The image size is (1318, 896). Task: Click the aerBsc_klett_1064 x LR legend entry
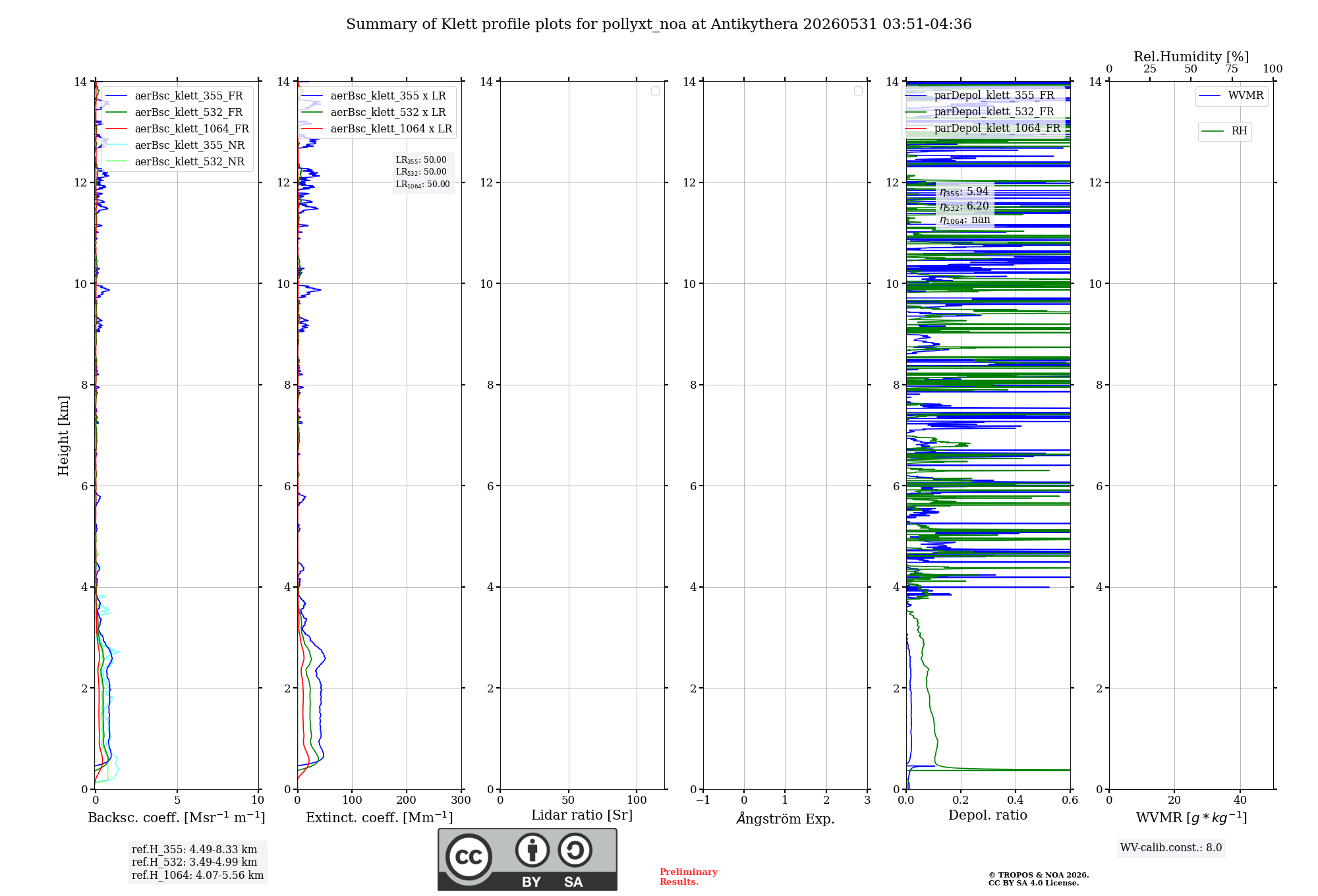[x=377, y=128]
